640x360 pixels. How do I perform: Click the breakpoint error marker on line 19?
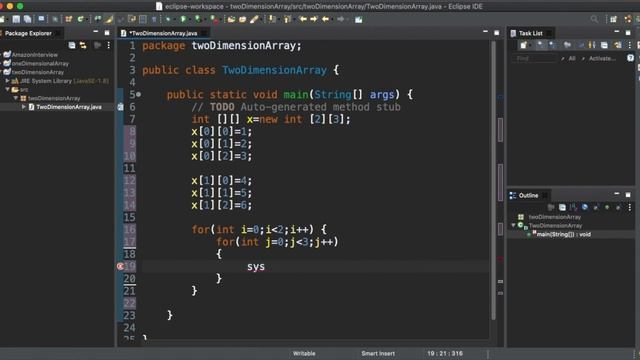tap(120, 266)
